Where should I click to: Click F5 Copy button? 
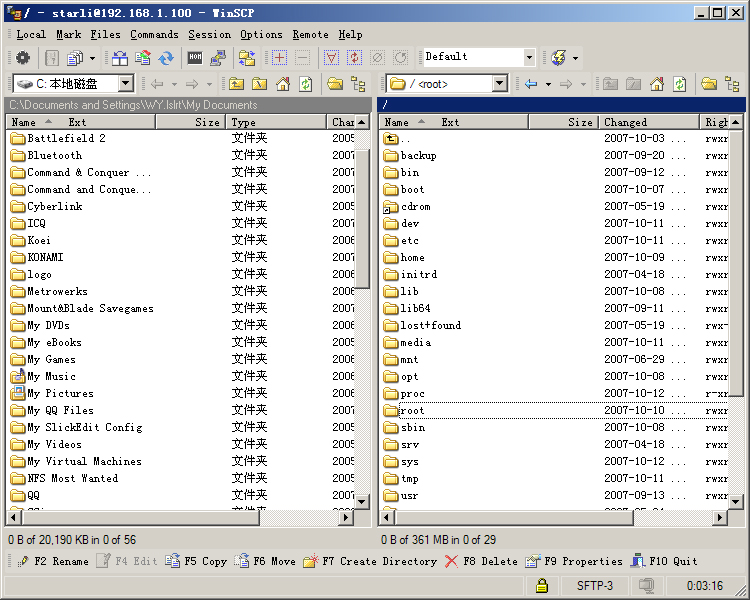(x=196, y=561)
